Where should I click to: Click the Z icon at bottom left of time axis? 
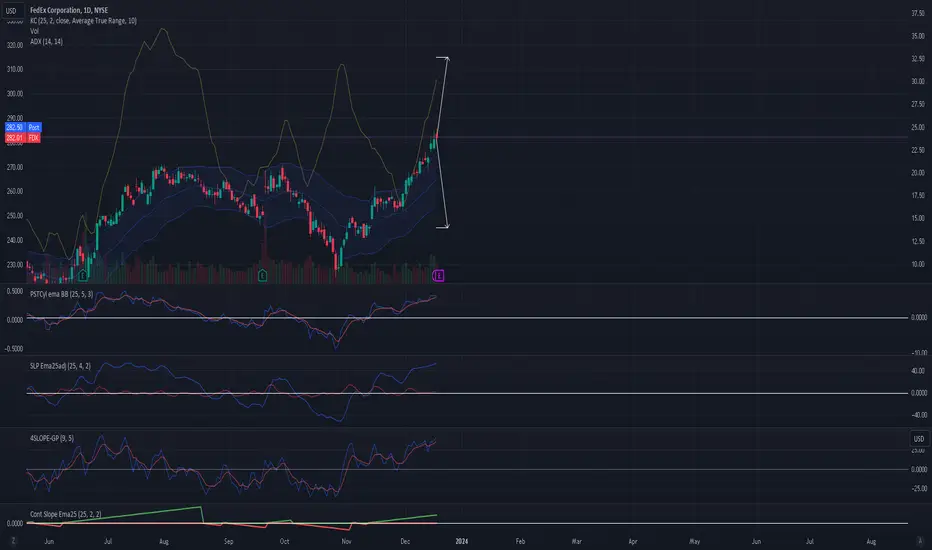tap(13, 540)
